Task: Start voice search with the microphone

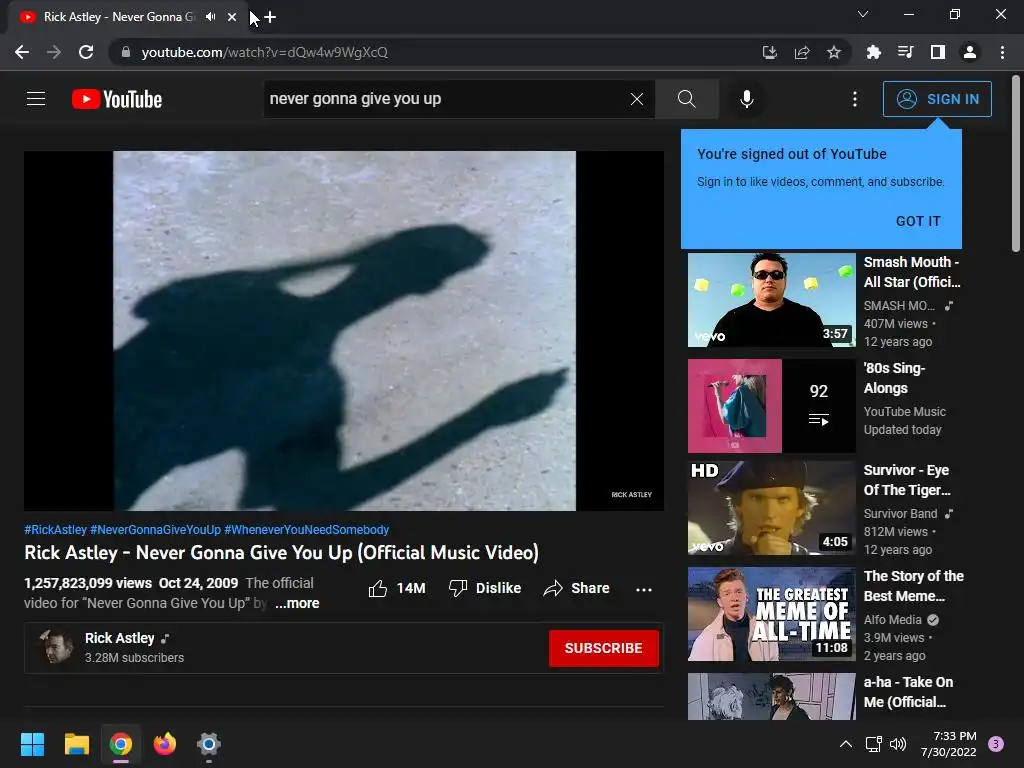Action: coord(746,99)
